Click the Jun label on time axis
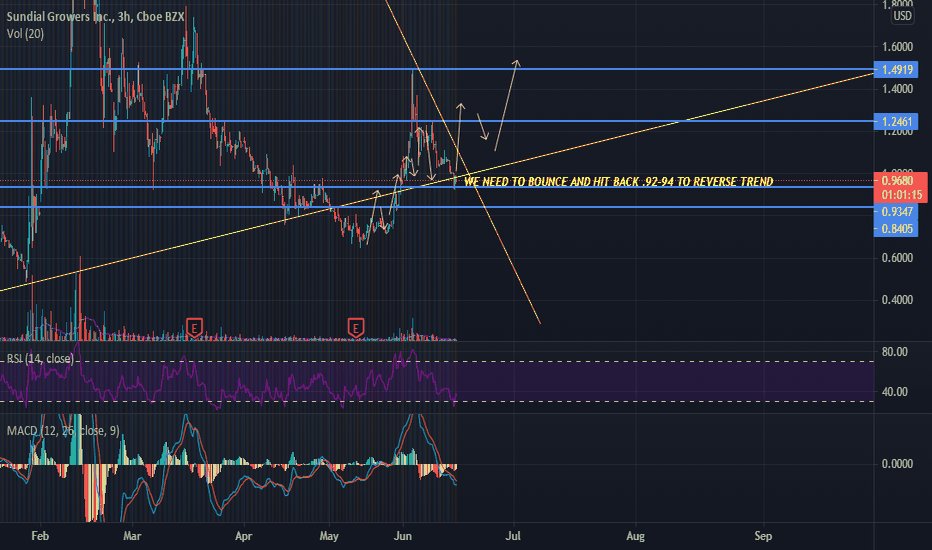 point(403,536)
